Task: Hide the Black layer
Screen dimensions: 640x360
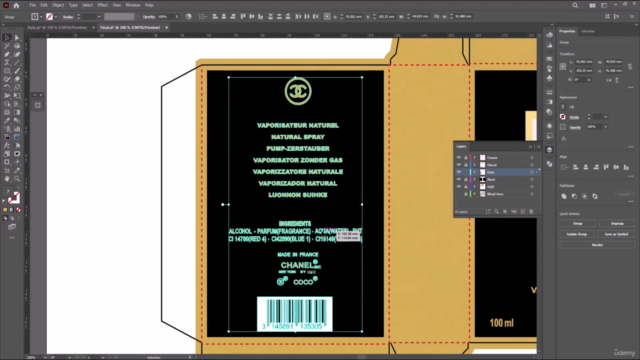Action: (459, 179)
